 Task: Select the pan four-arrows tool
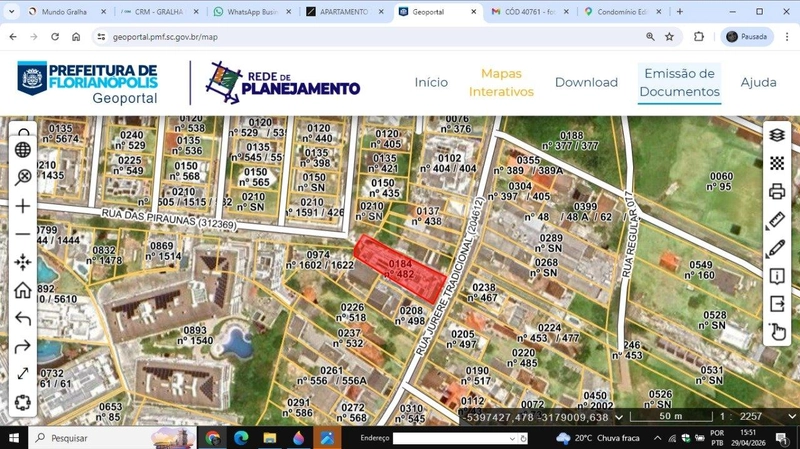22,262
